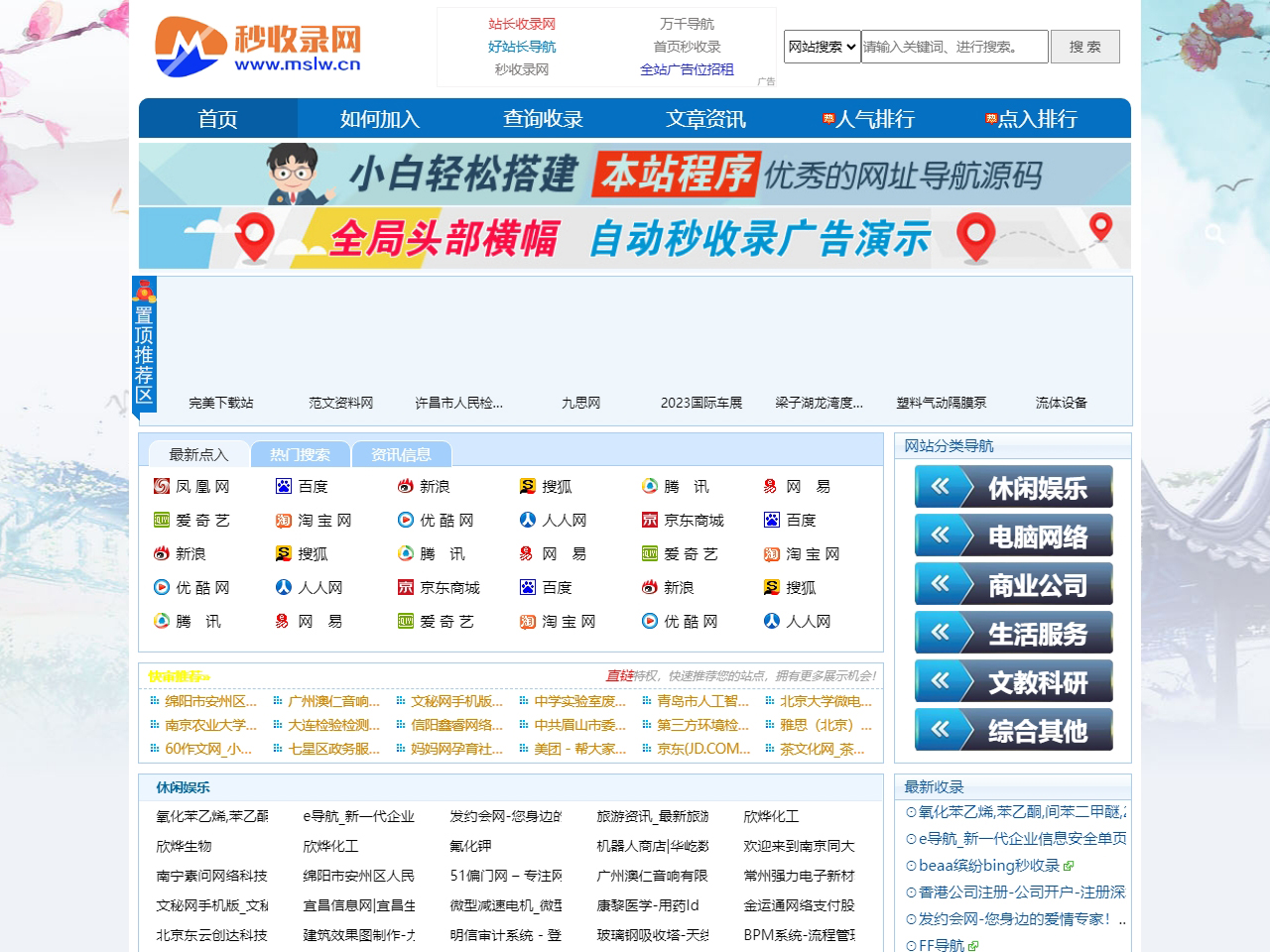Click the external-link icon after beaa缤纷bing秒收录
The image size is (1270, 952).
pyautogui.click(x=1069, y=866)
